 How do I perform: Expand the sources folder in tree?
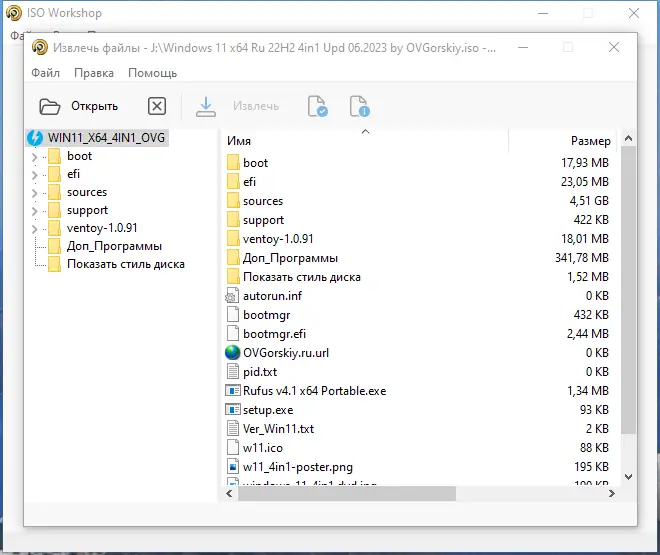pyautogui.click(x=35, y=193)
